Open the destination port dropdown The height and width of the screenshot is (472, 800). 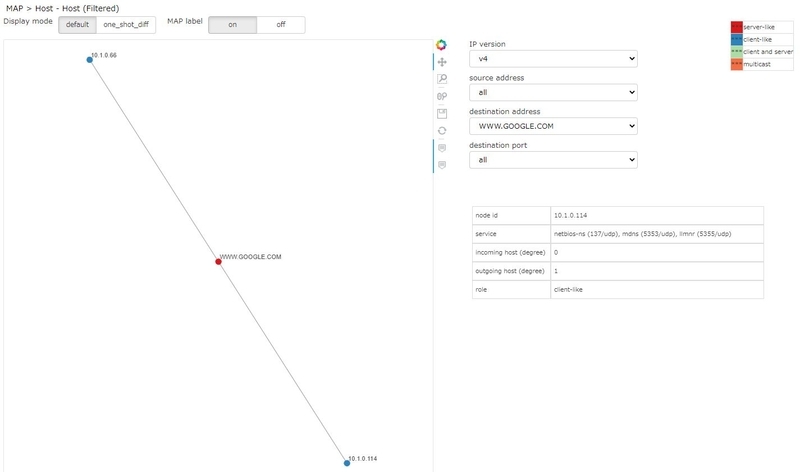click(553, 160)
